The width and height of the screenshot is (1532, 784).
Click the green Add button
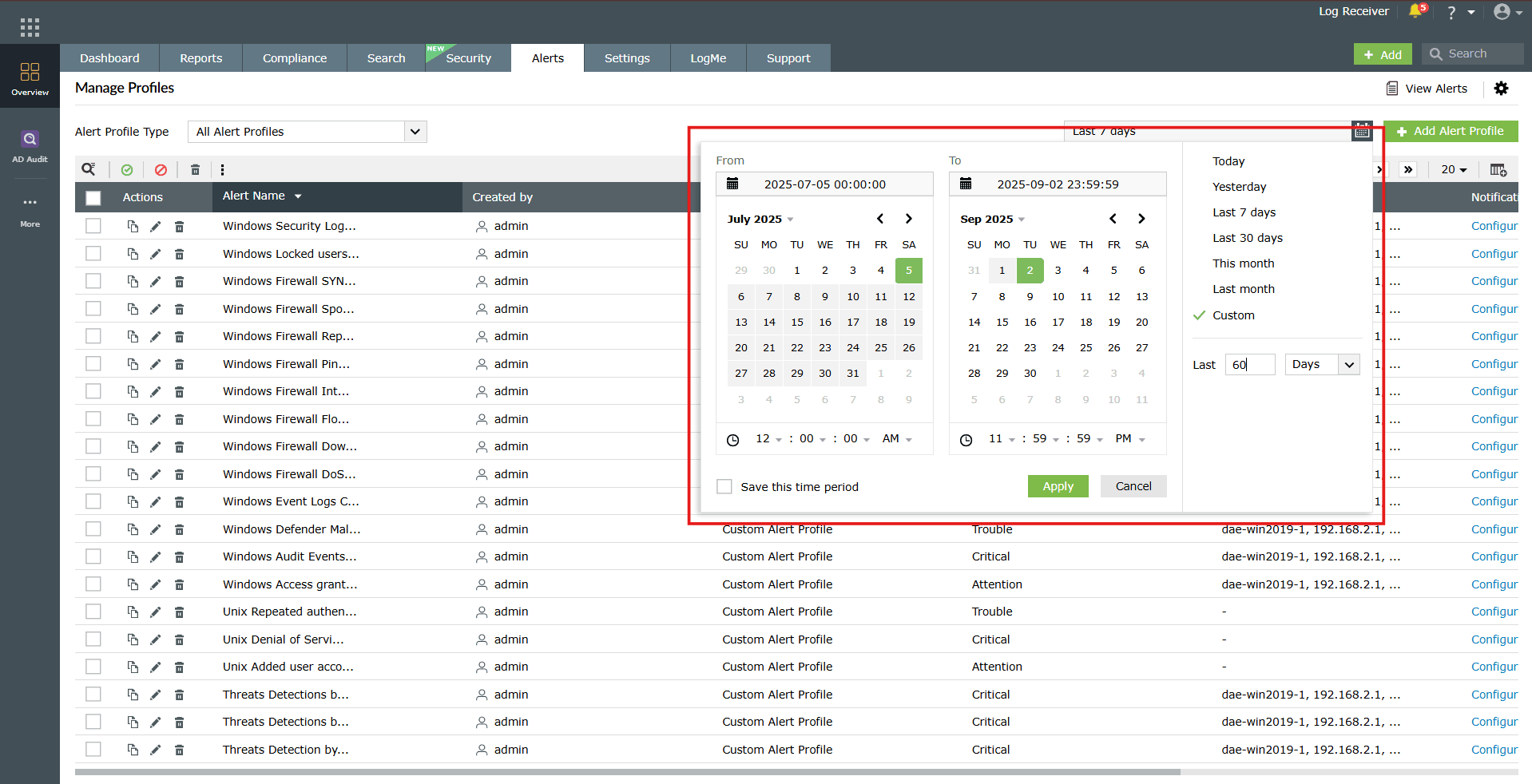pyautogui.click(x=1383, y=54)
